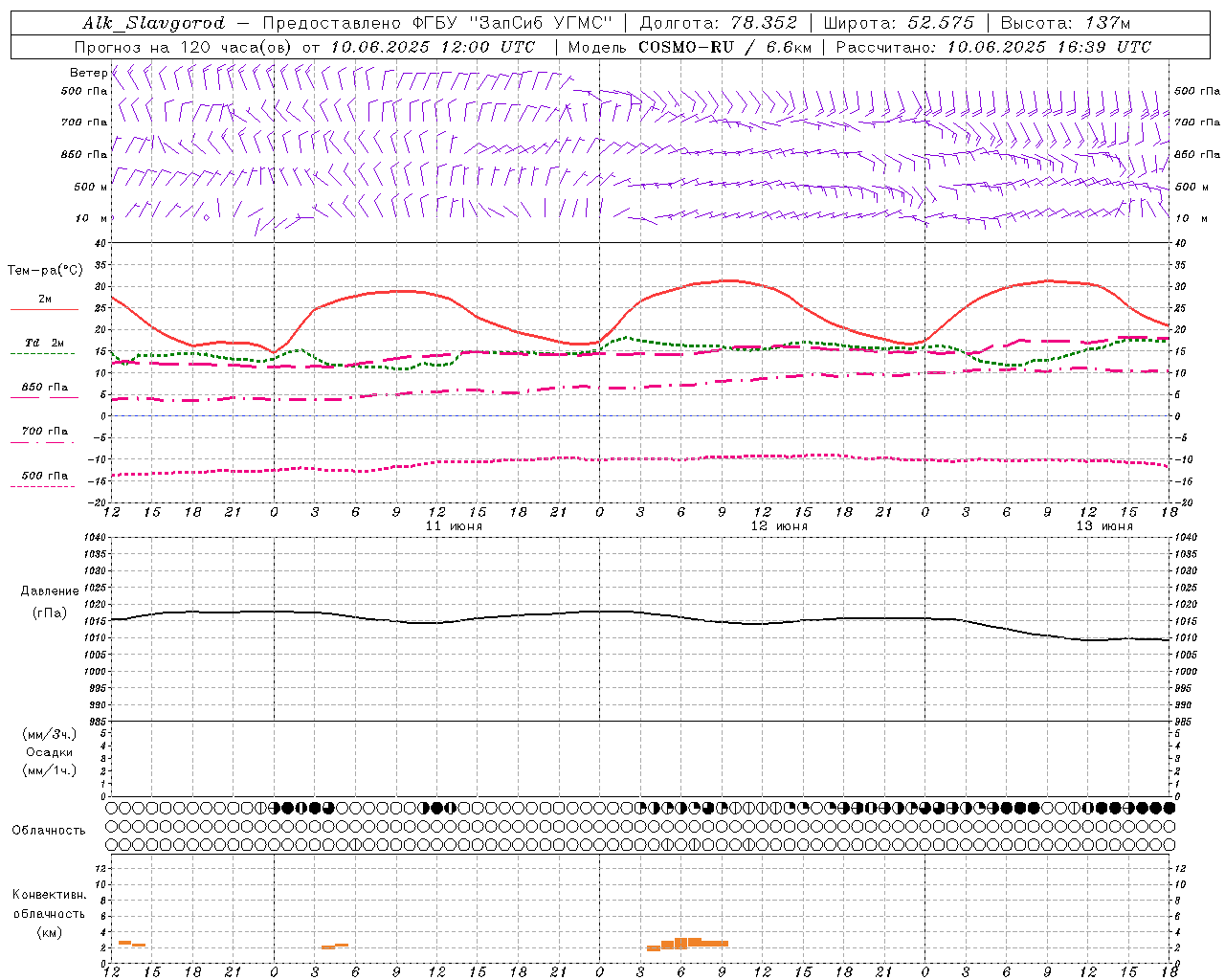Click the (мм/3ч.) unit label
This screenshot has width=1225, height=980.
49,734
